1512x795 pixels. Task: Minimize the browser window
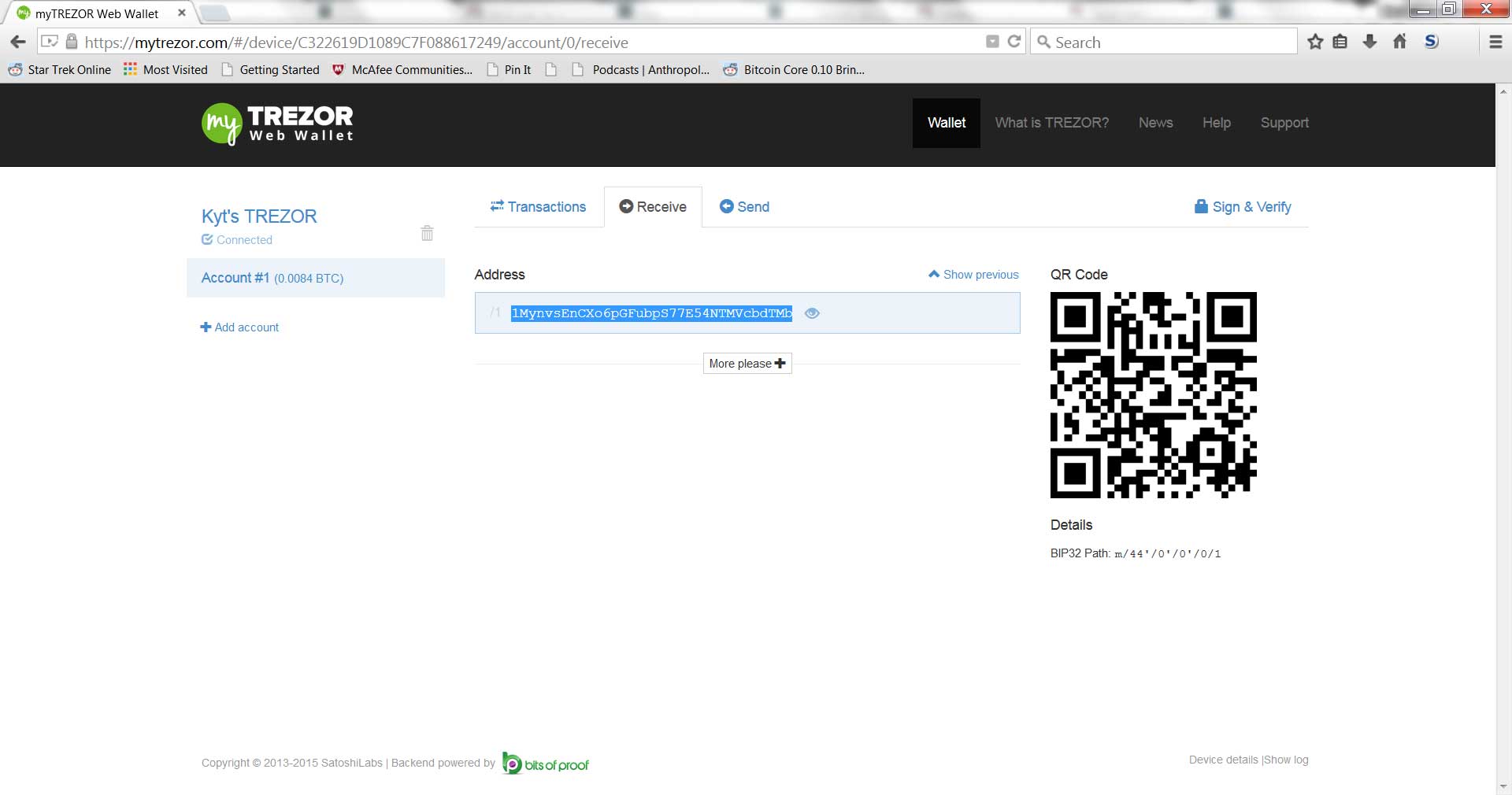[1423, 9]
